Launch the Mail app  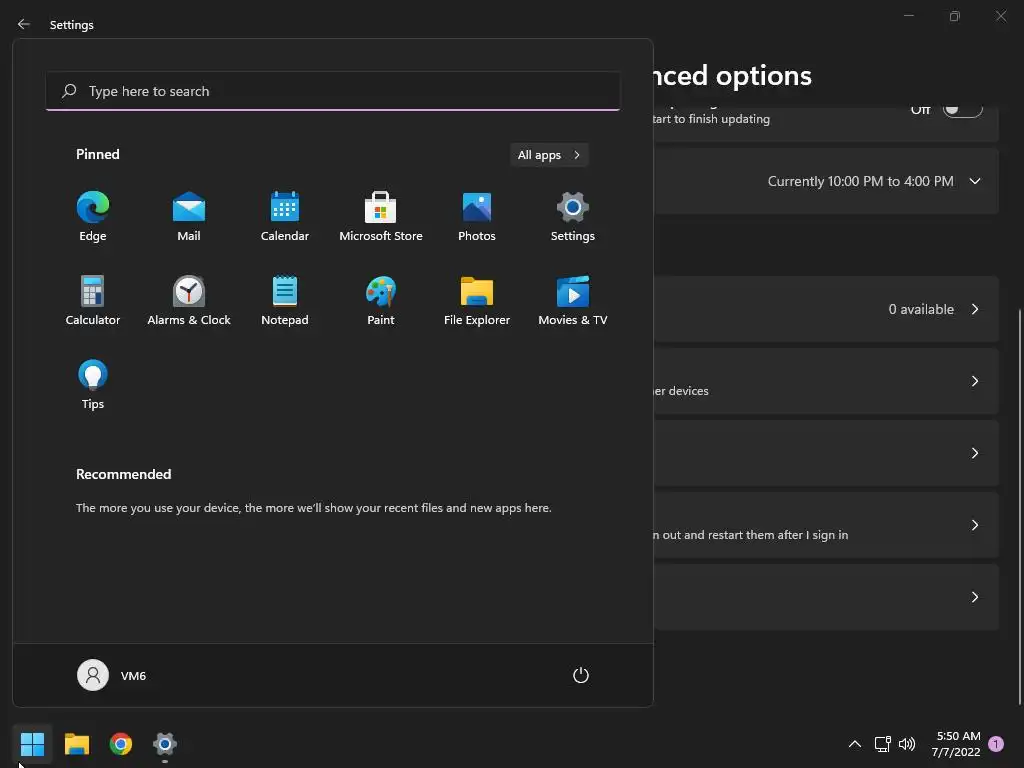[189, 217]
